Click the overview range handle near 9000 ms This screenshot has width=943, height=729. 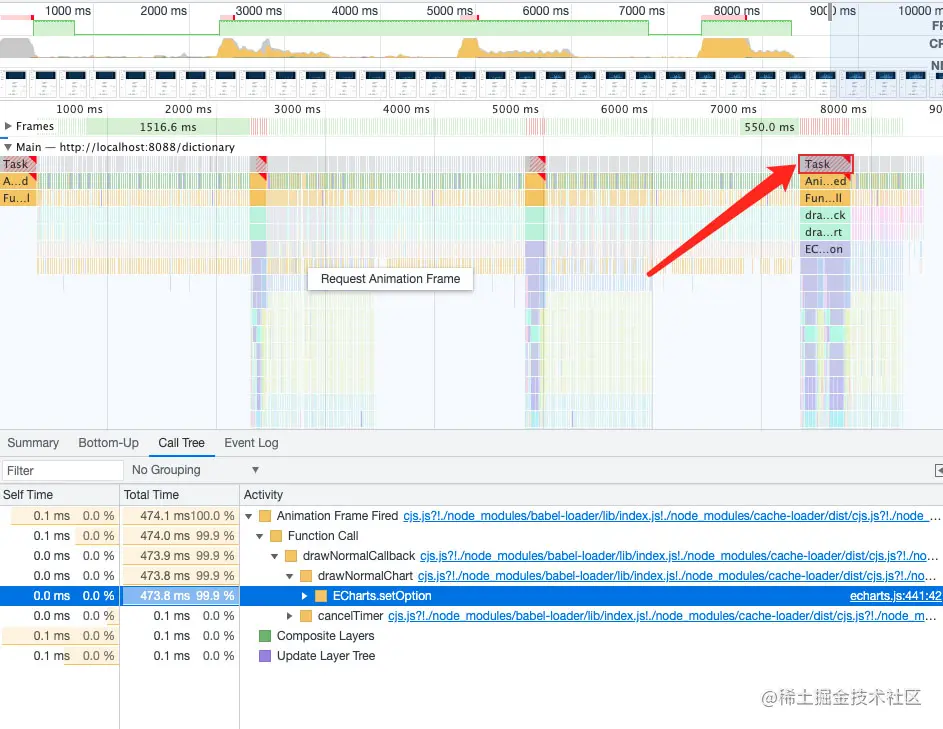831,11
